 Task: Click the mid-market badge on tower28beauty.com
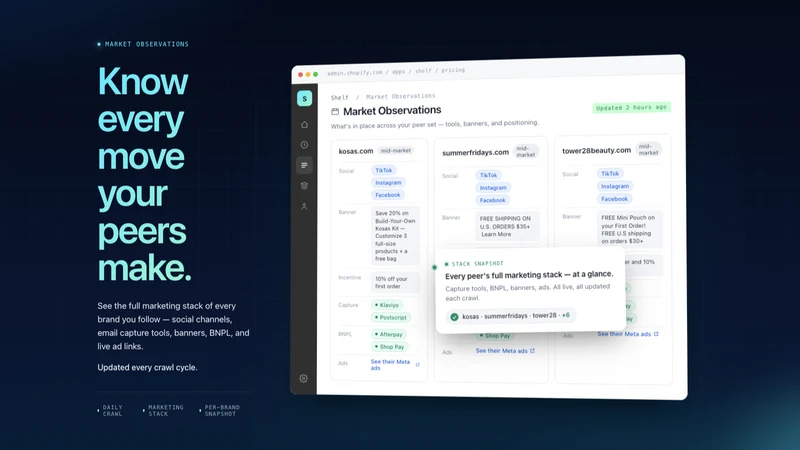pyautogui.click(x=648, y=149)
